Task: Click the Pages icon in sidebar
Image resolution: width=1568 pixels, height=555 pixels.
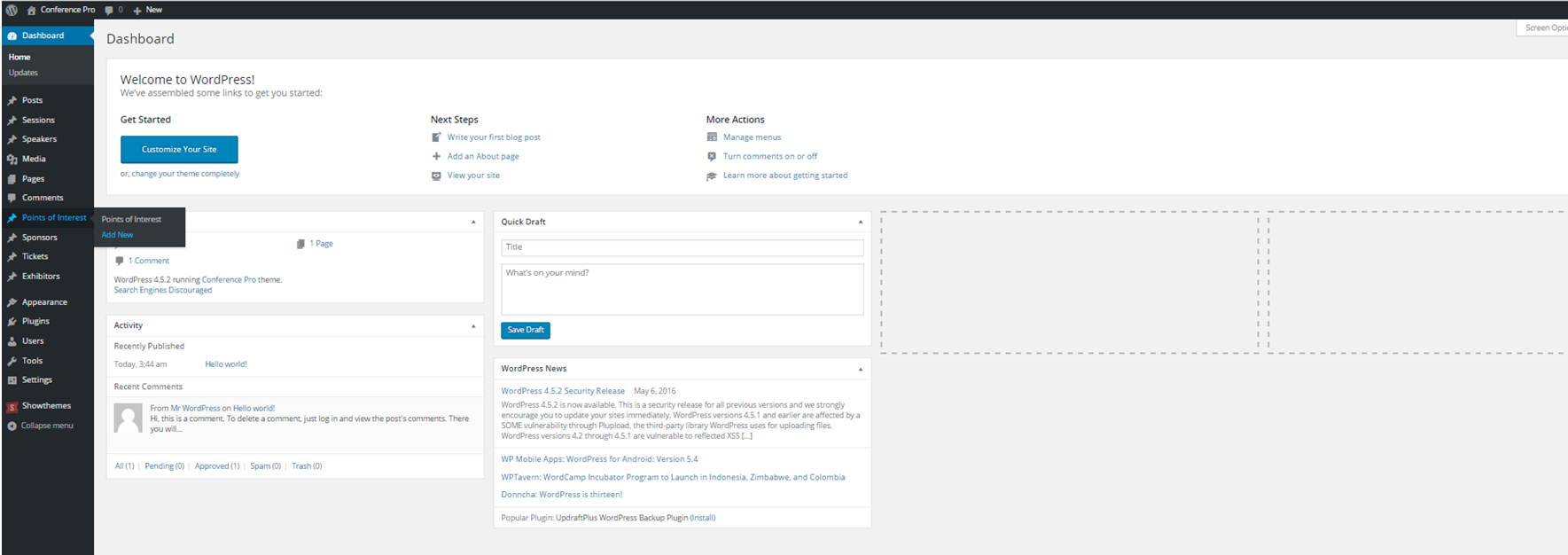Action: (12, 179)
